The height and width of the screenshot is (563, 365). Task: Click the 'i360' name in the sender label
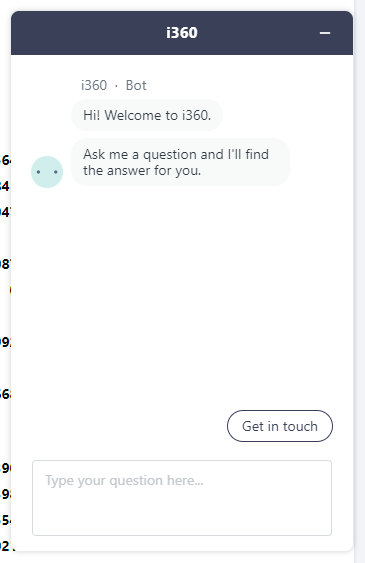coord(94,85)
